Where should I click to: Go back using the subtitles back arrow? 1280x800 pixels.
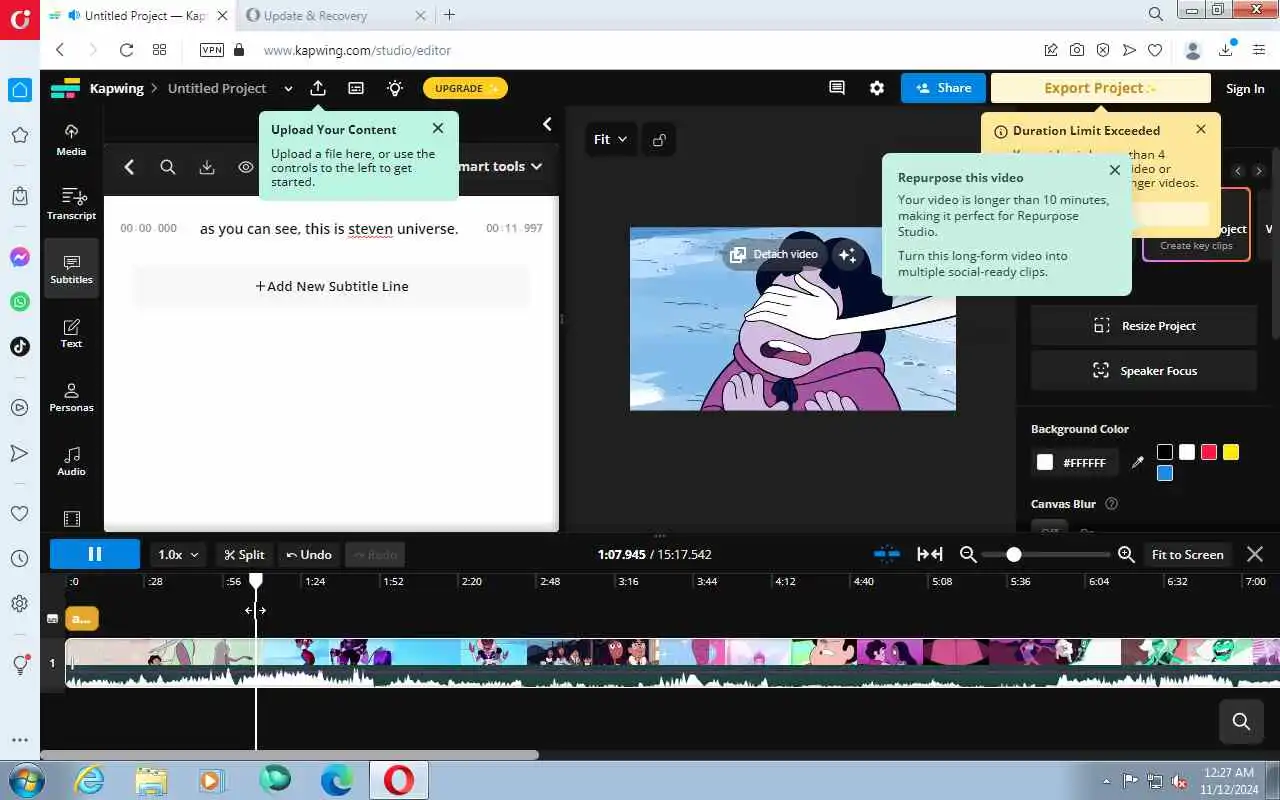129,167
